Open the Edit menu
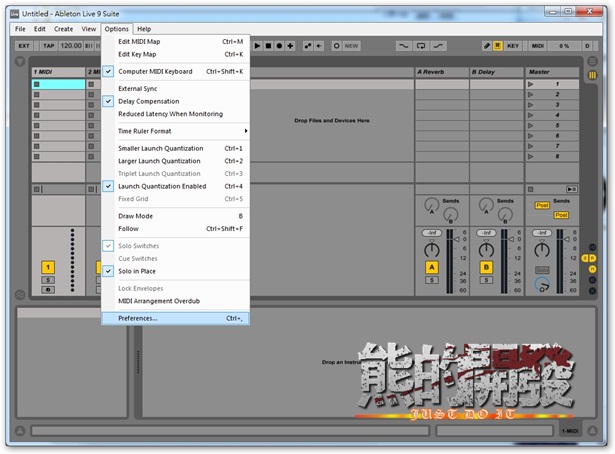615x454 pixels. [x=40, y=29]
